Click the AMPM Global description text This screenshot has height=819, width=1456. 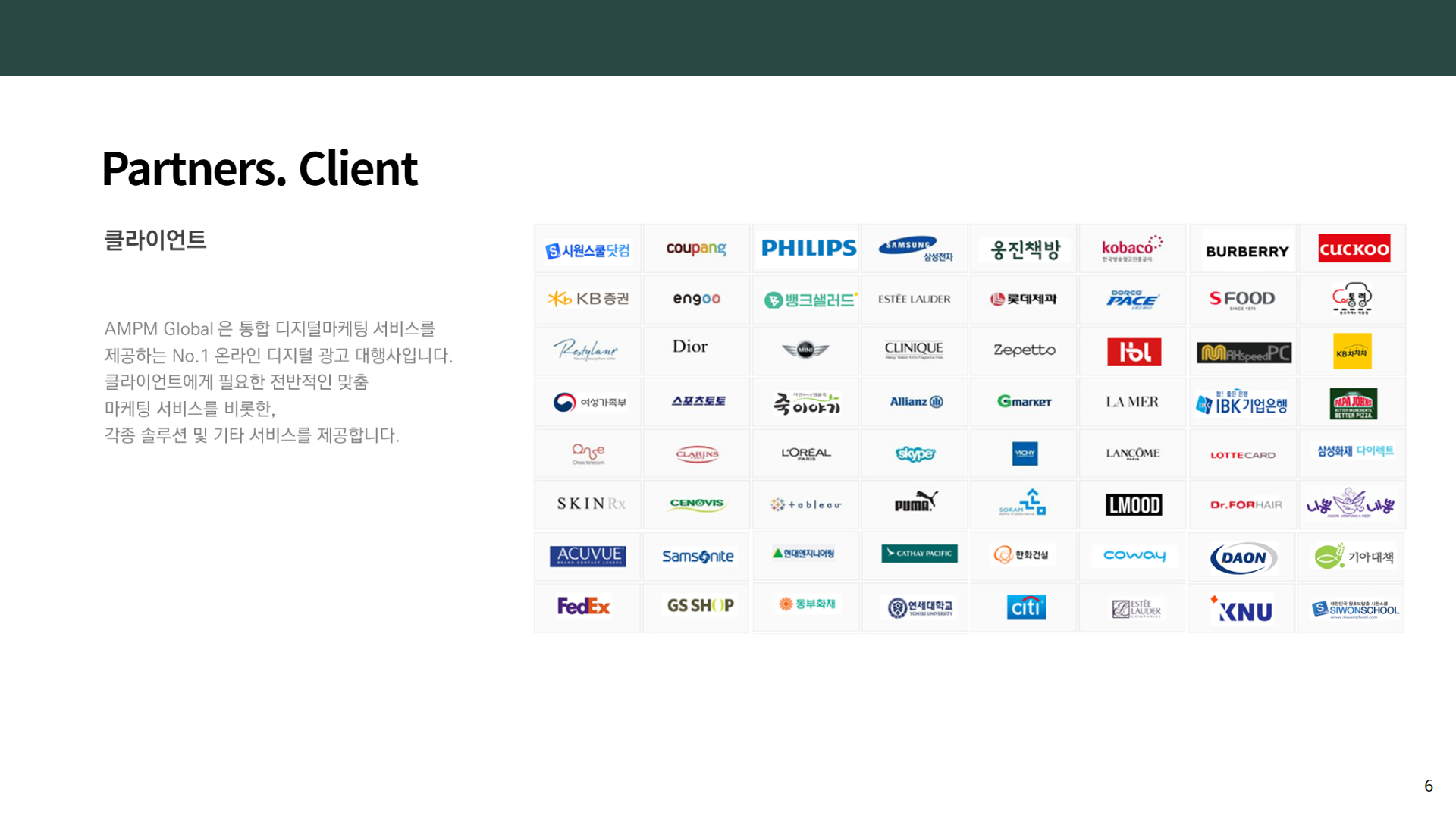click(x=278, y=381)
